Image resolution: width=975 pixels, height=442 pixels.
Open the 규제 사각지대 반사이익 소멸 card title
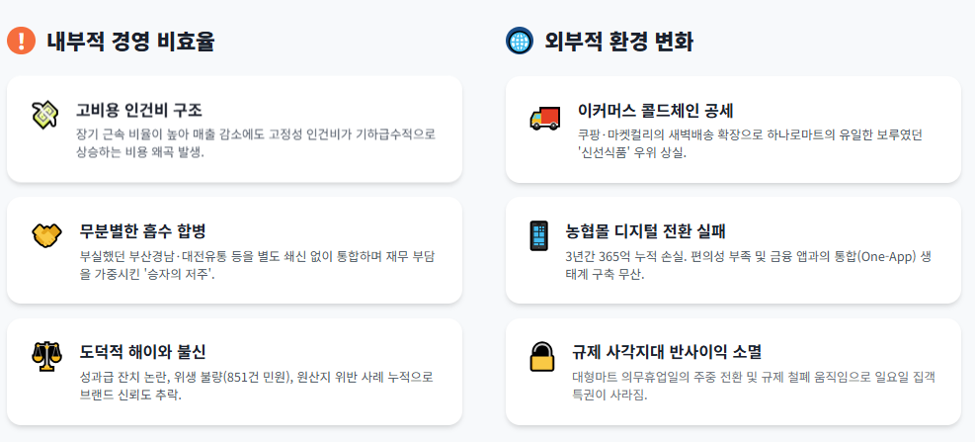coord(667,352)
